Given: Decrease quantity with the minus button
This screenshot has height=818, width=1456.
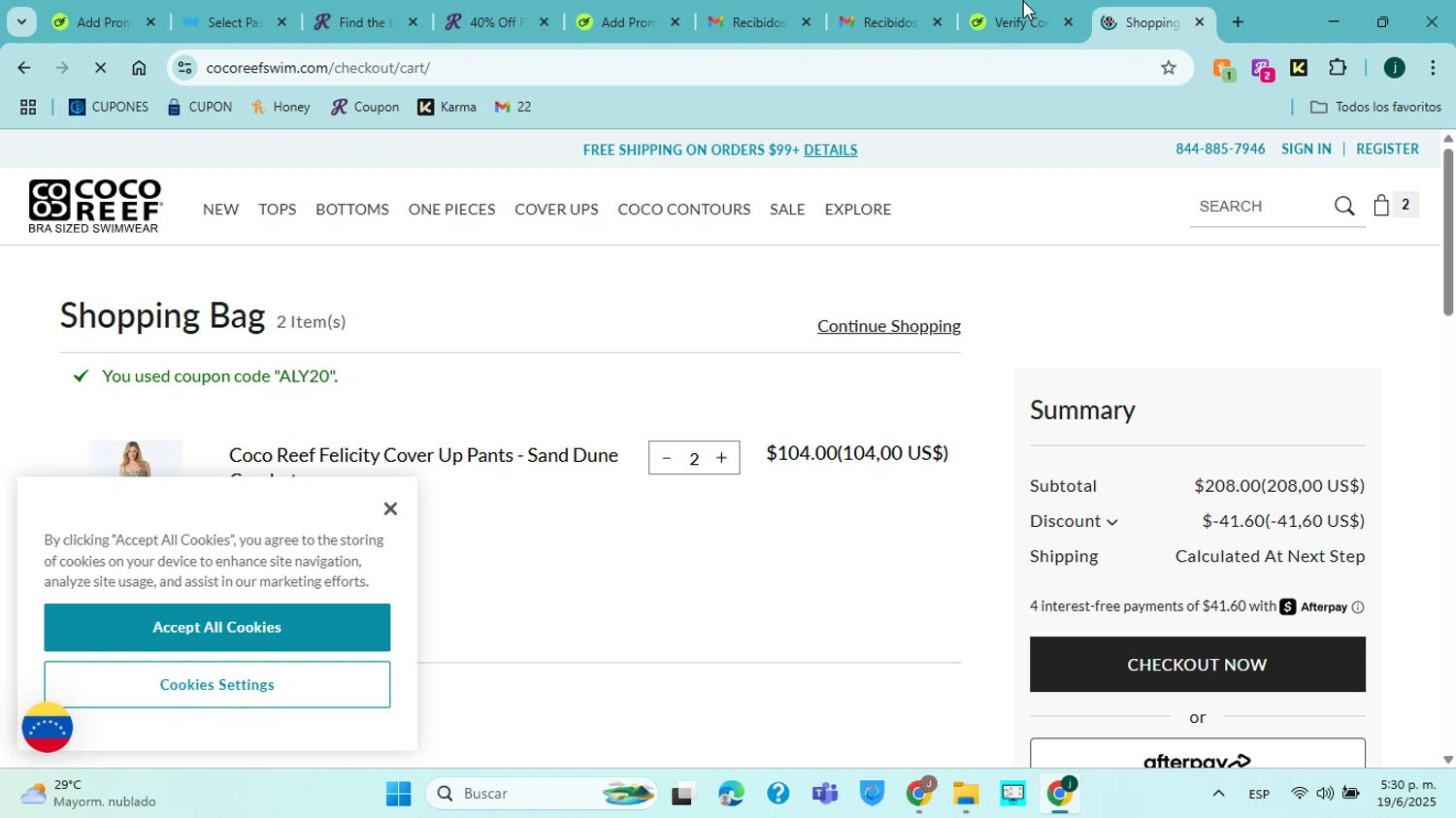Looking at the screenshot, I should 666,458.
